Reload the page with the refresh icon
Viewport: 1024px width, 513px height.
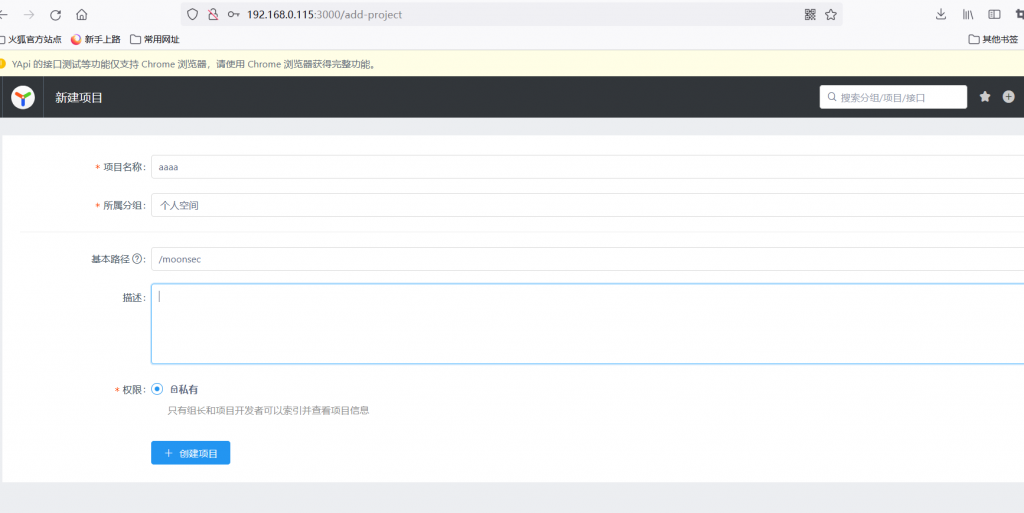(x=55, y=15)
